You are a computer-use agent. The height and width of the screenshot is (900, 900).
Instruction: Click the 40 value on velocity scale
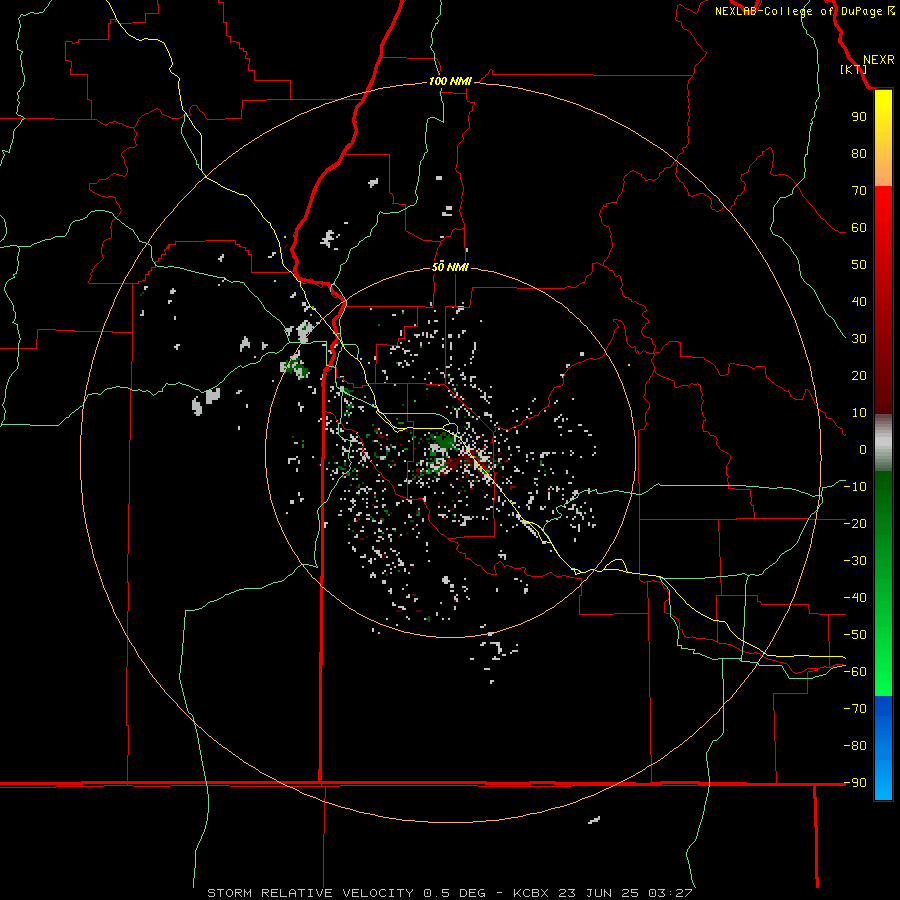pyautogui.click(x=859, y=302)
